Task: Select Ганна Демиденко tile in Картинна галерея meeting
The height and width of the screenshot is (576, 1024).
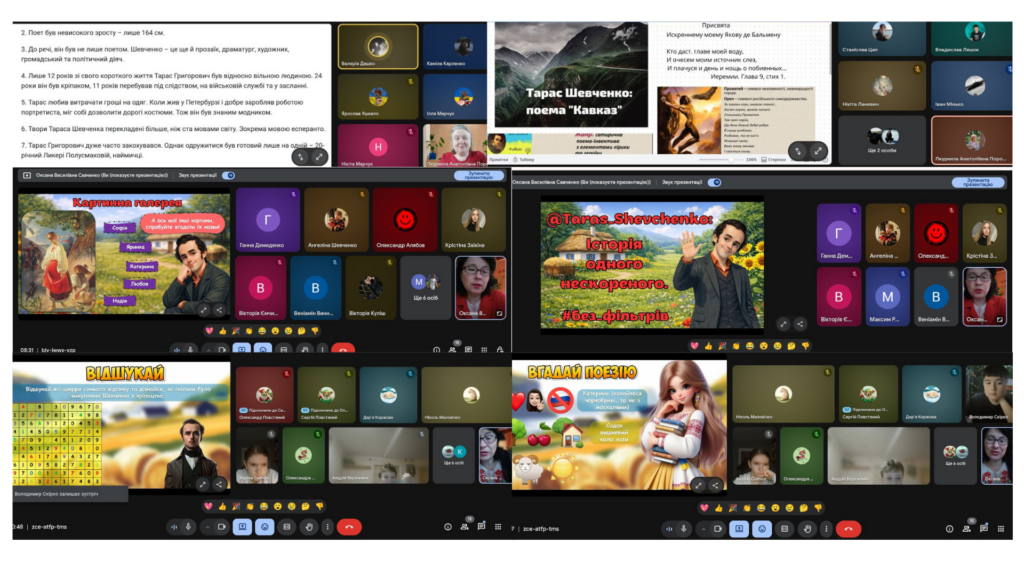Action: (x=267, y=219)
